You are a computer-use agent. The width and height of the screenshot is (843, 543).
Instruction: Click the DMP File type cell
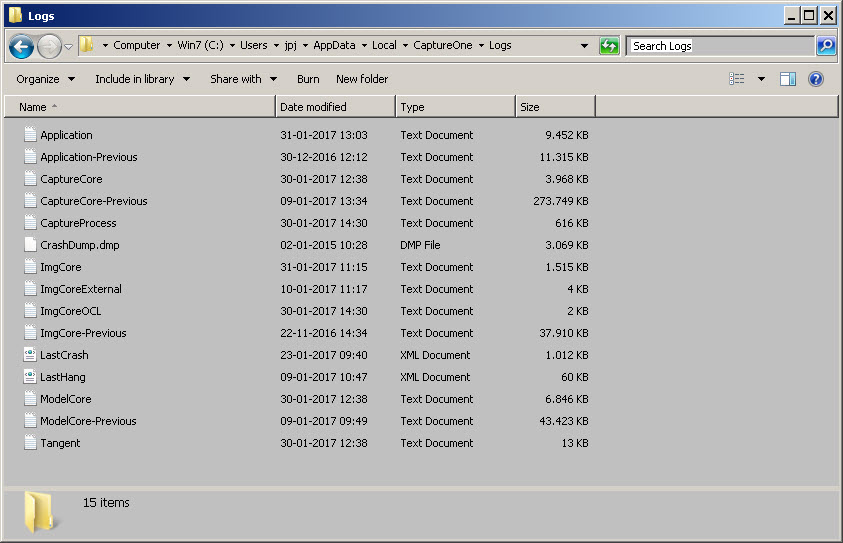click(x=420, y=245)
